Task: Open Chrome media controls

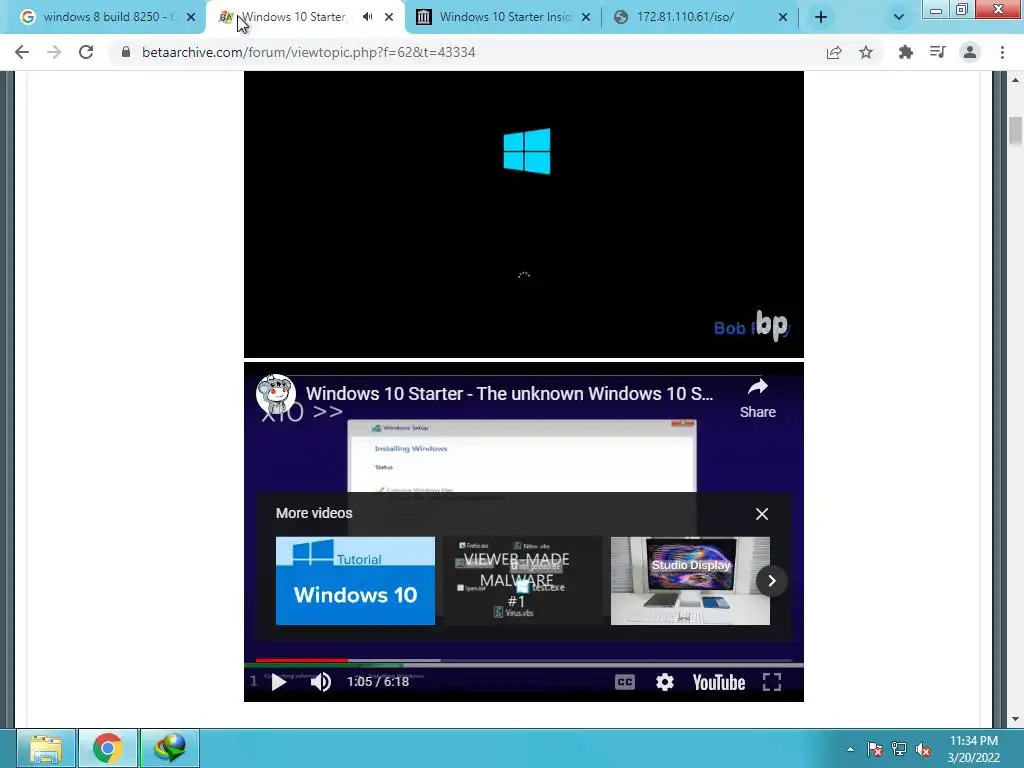Action: pos(937,52)
